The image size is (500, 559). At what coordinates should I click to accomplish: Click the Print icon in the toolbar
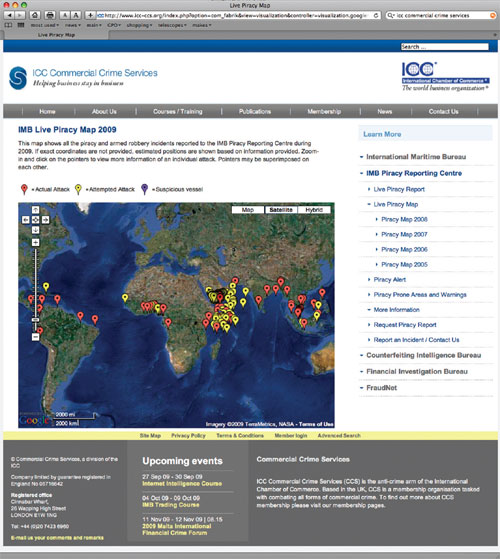point(50,15)
